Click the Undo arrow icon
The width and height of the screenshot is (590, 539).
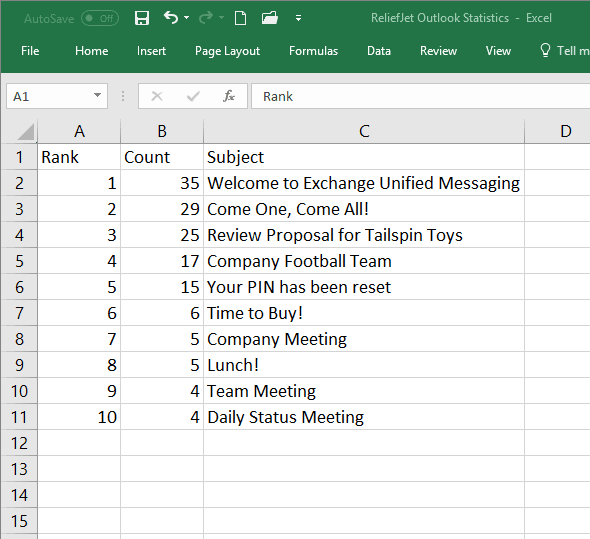[x=171, y=17]
